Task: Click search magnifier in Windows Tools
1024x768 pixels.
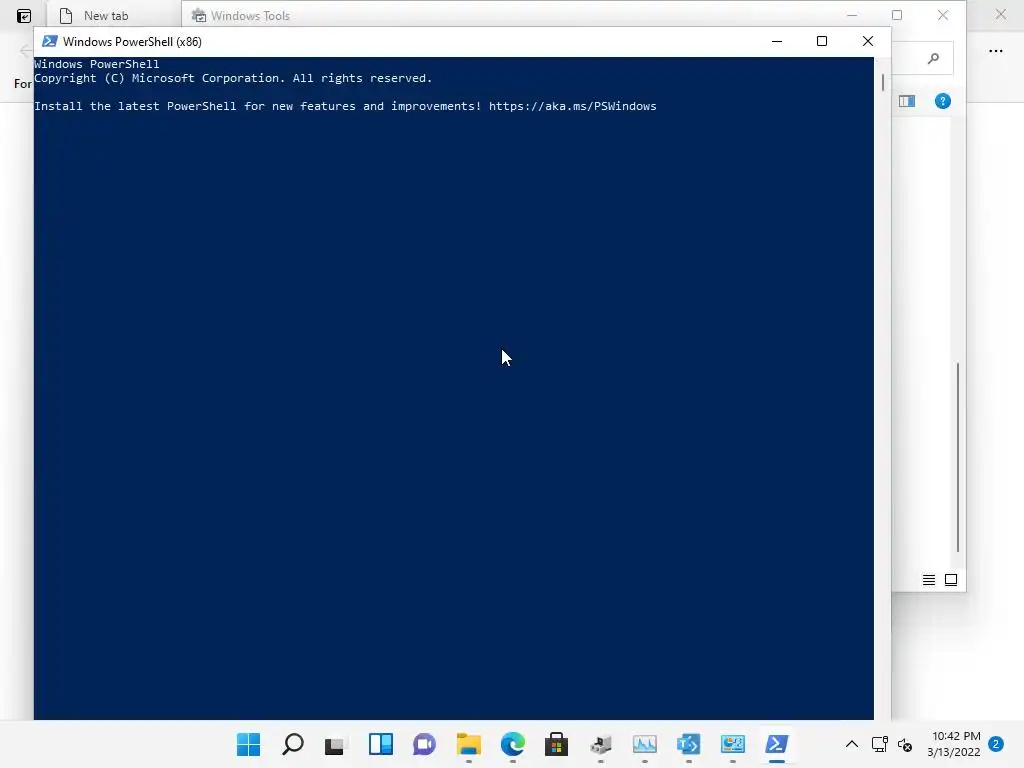Action: click(933, 58)
